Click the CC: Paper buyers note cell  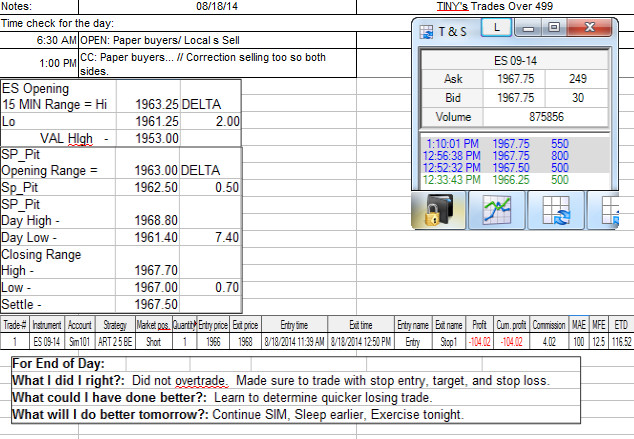click(218, 63)
